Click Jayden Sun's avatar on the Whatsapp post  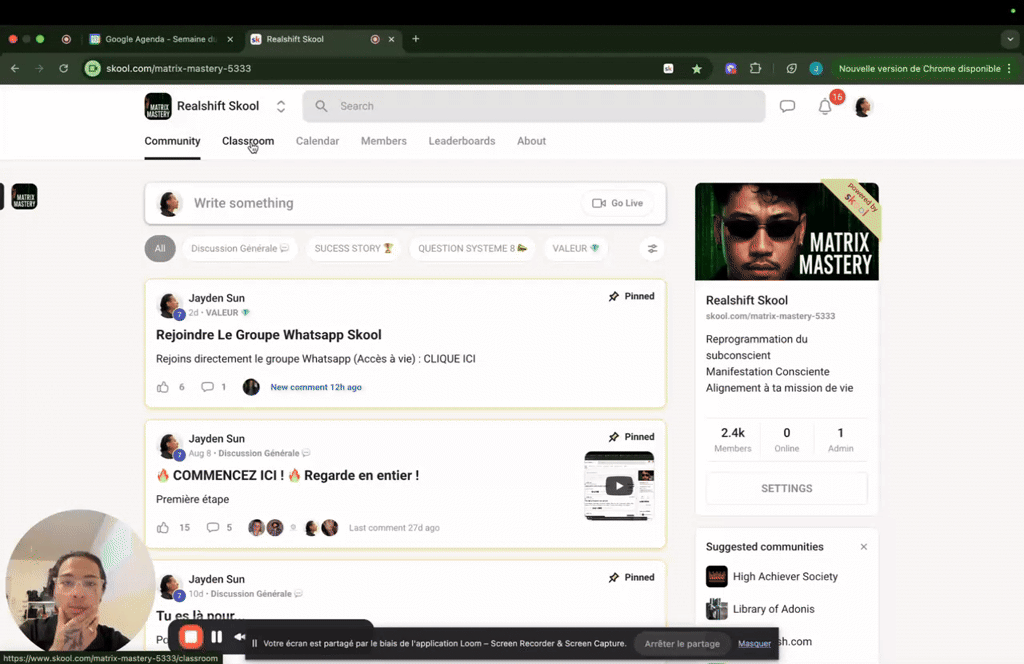click(170, 305)
